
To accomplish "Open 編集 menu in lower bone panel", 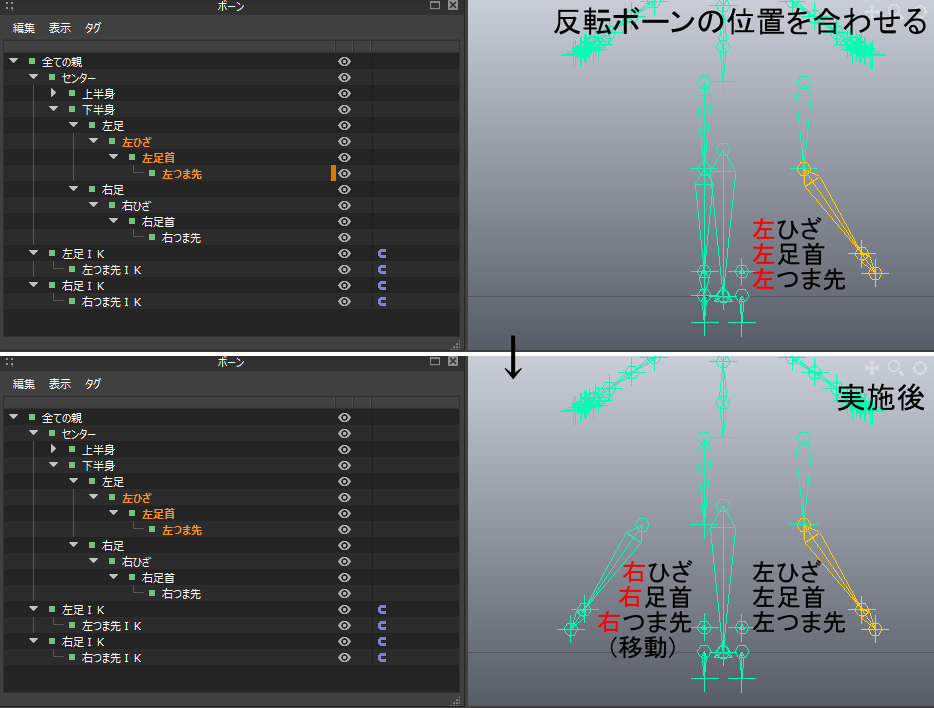I will pyautogui.click(x=24, y=384).
